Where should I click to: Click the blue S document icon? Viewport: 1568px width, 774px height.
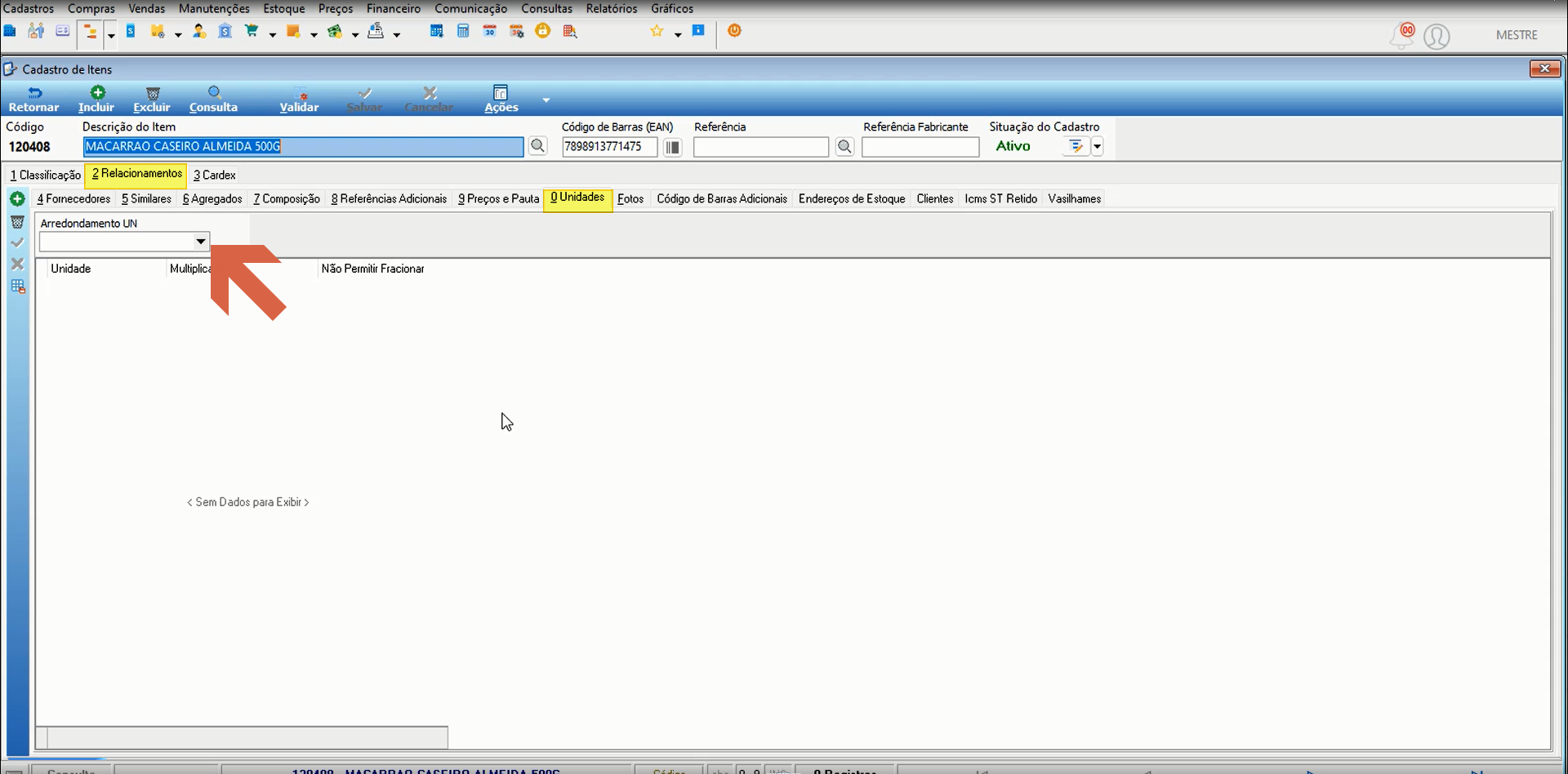click(x=131, y=31)
